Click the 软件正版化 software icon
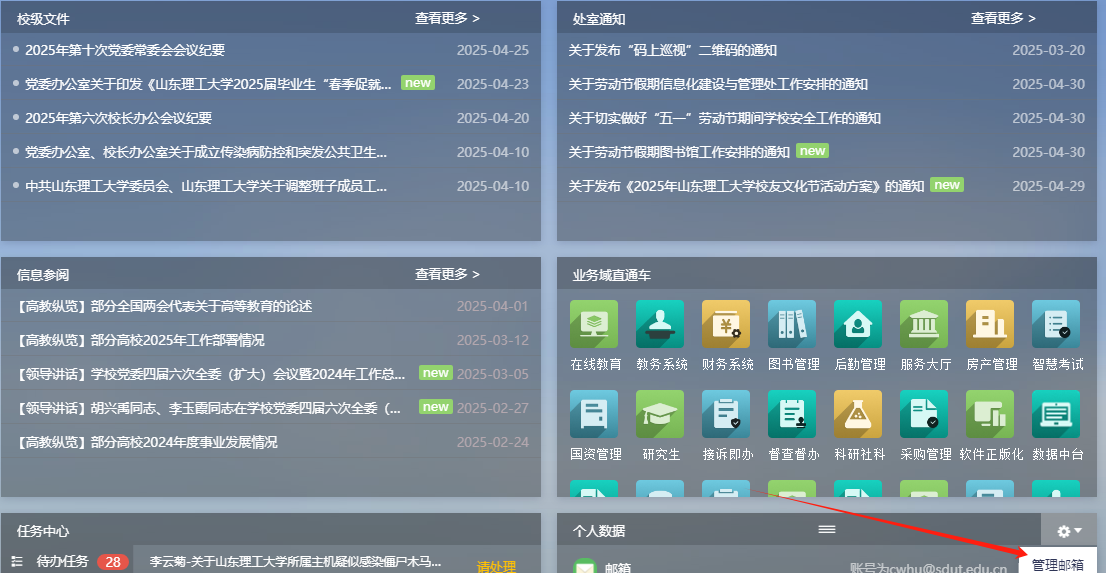The image size is (1106, 573). 990,414
